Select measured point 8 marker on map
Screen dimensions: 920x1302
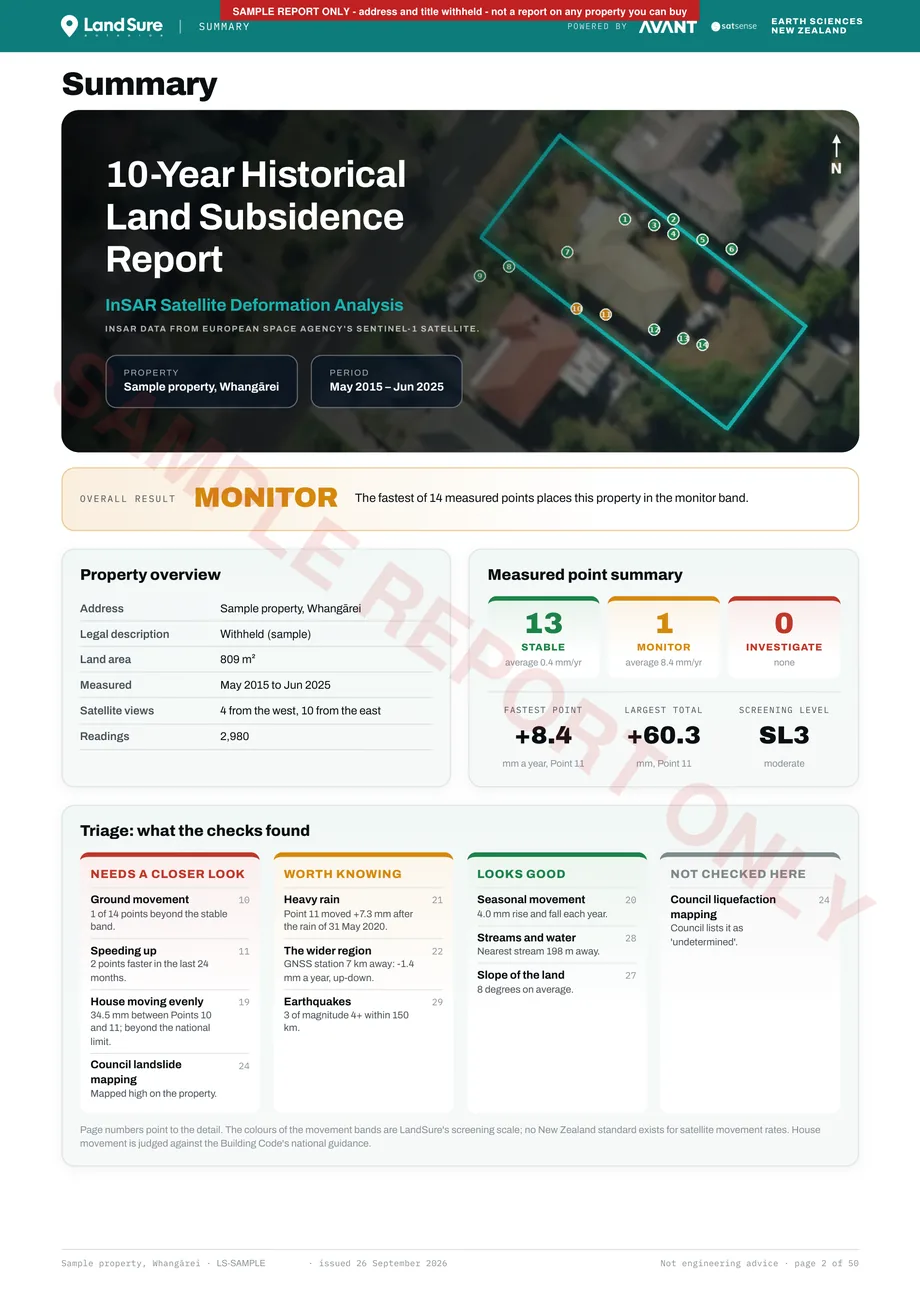pos(509,267)
